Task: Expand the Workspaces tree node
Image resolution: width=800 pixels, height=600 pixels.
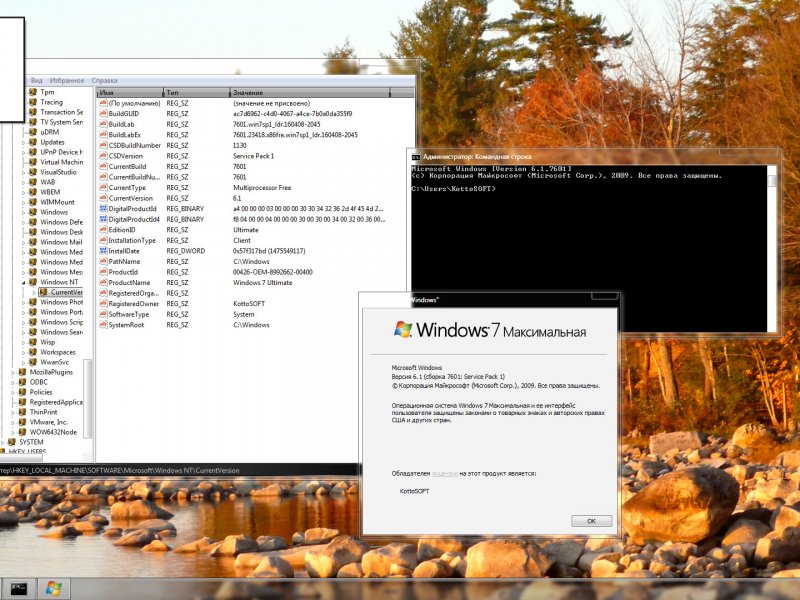Action: (23, 352)
